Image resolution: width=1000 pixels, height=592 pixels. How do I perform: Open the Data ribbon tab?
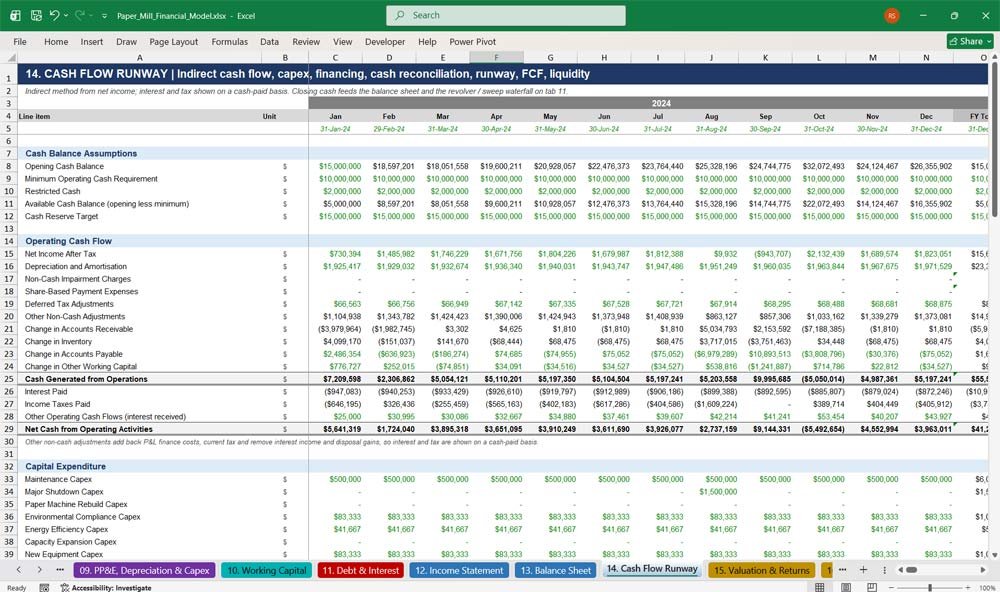[269, 41]
